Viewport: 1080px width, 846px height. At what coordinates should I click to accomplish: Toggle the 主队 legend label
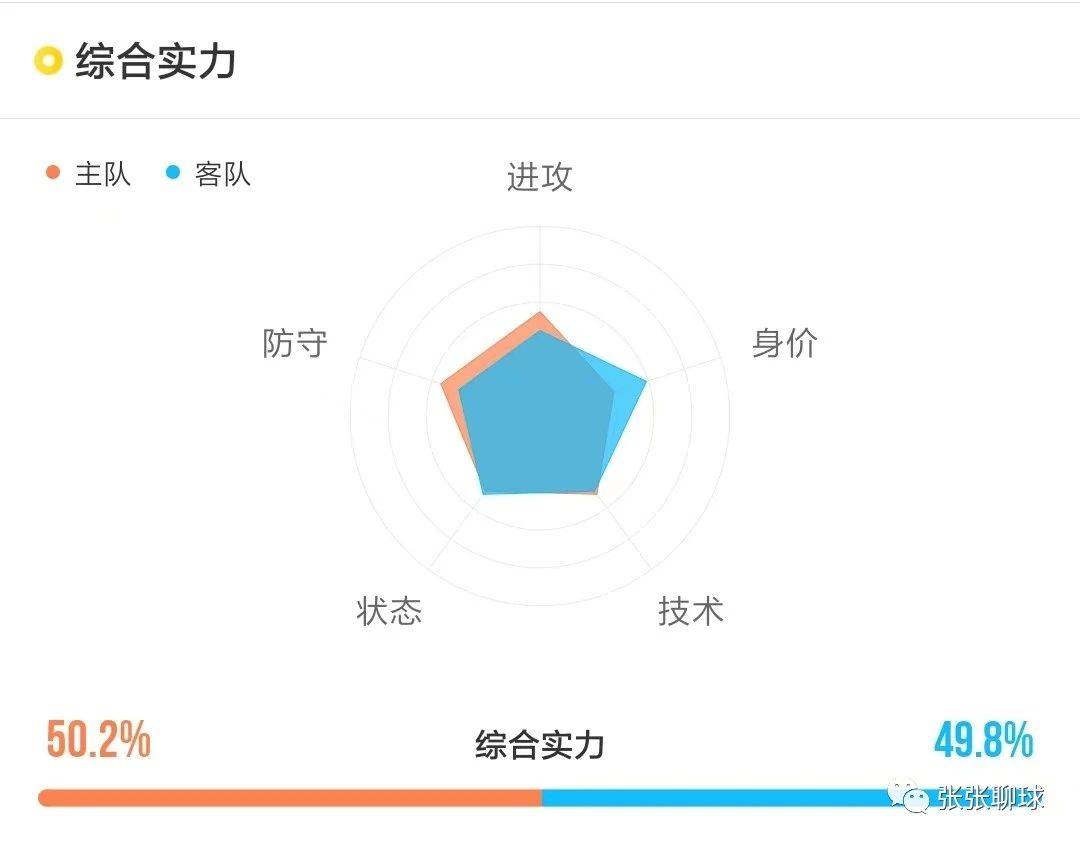coord(103,174)
